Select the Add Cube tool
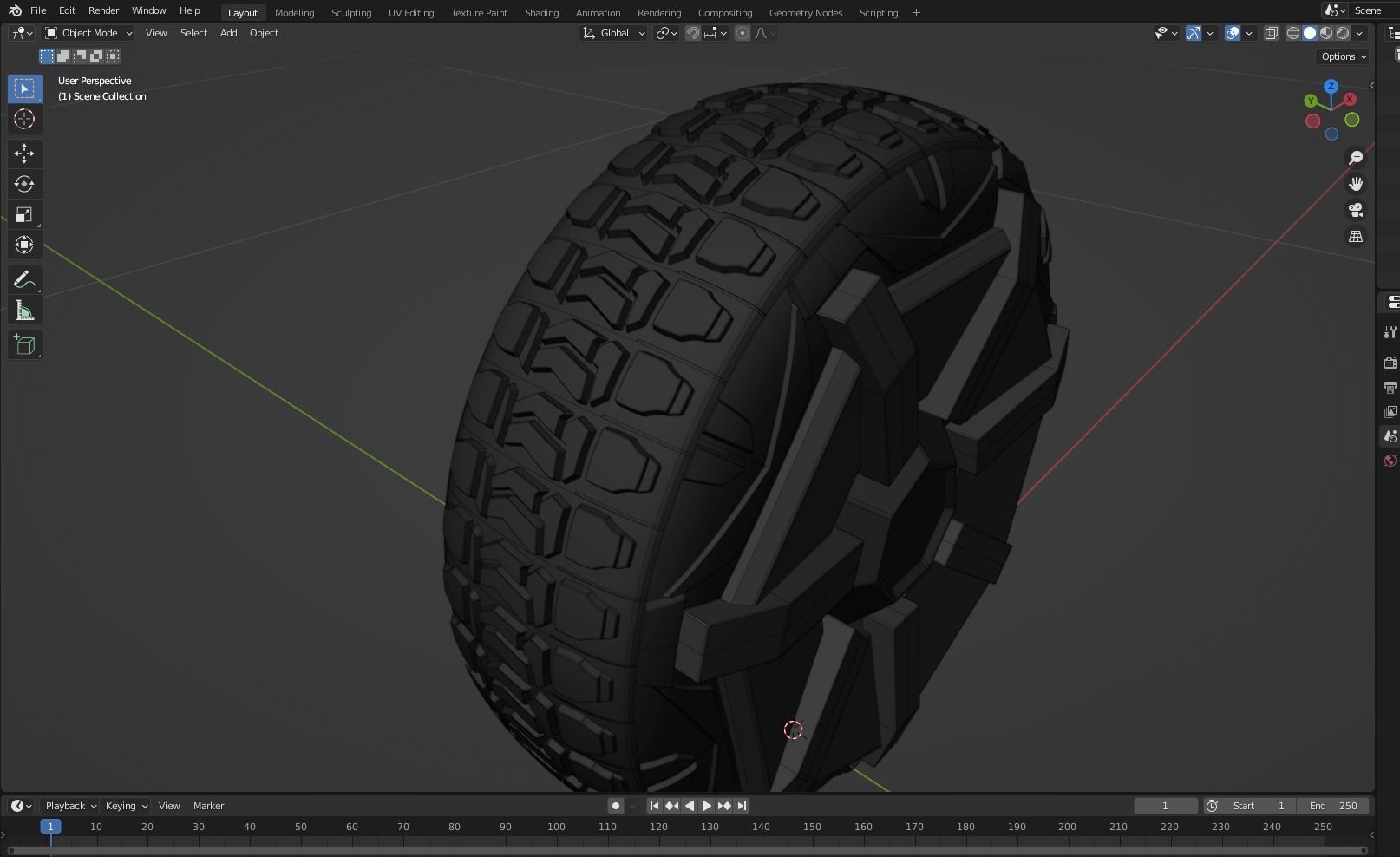 [x=24, y=345]
